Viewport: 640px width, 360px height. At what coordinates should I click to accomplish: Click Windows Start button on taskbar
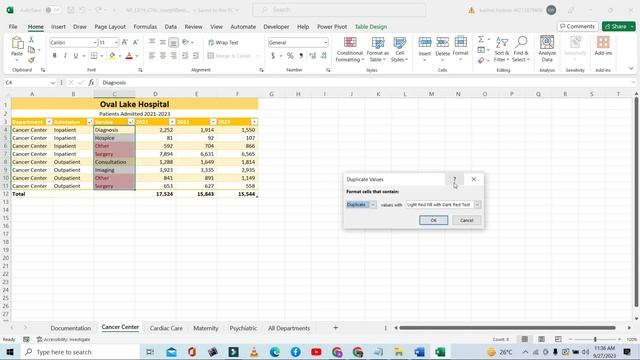[x=9, y=352]
